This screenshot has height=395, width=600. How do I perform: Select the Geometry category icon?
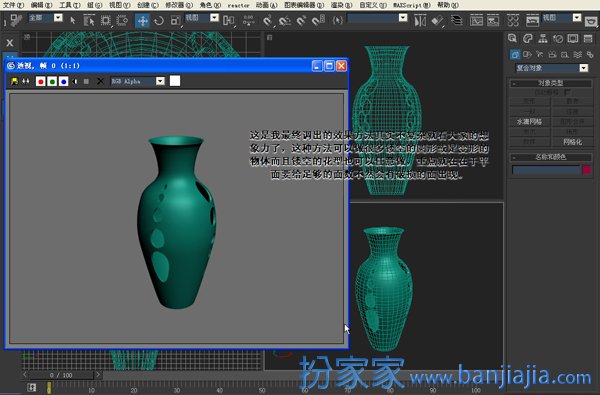tap(515, 54)
